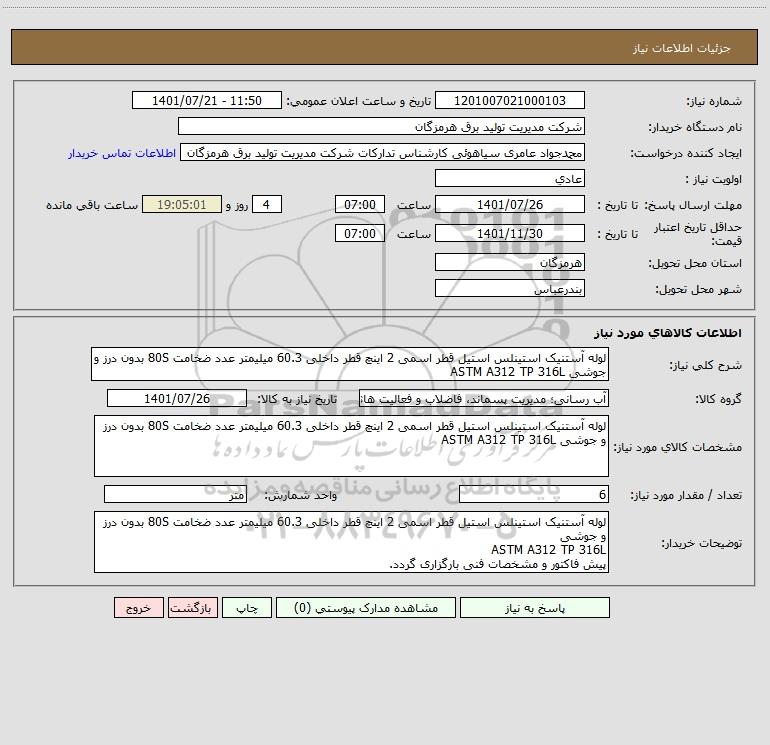770x745 pixels.
Task: Click label 'تعداد / مقدار مورد نیاز:'
Action: [x=686, y=496]
